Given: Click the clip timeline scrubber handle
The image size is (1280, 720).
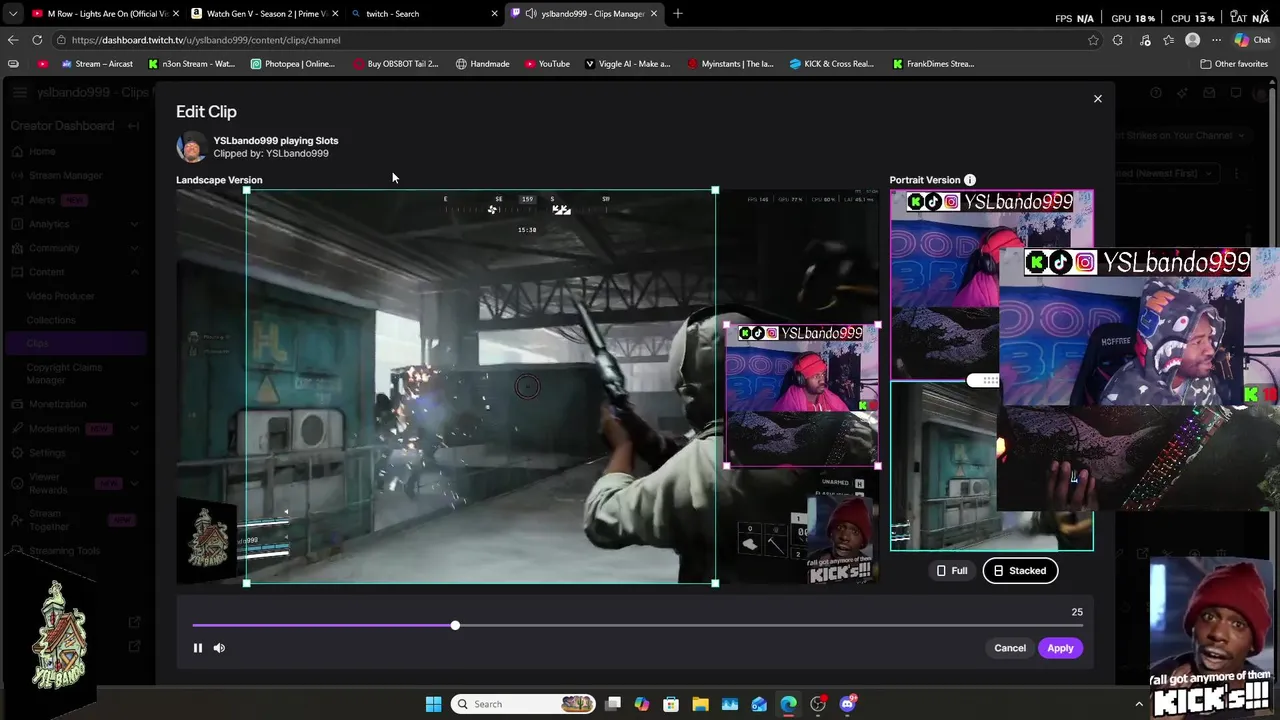Looking at the screenshot, I should [455, 625].
